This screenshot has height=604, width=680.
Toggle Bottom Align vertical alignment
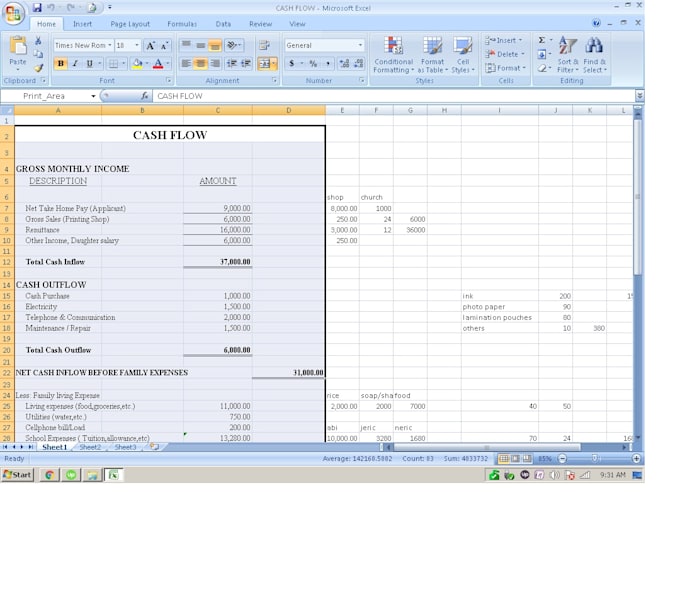pos(215,45)
